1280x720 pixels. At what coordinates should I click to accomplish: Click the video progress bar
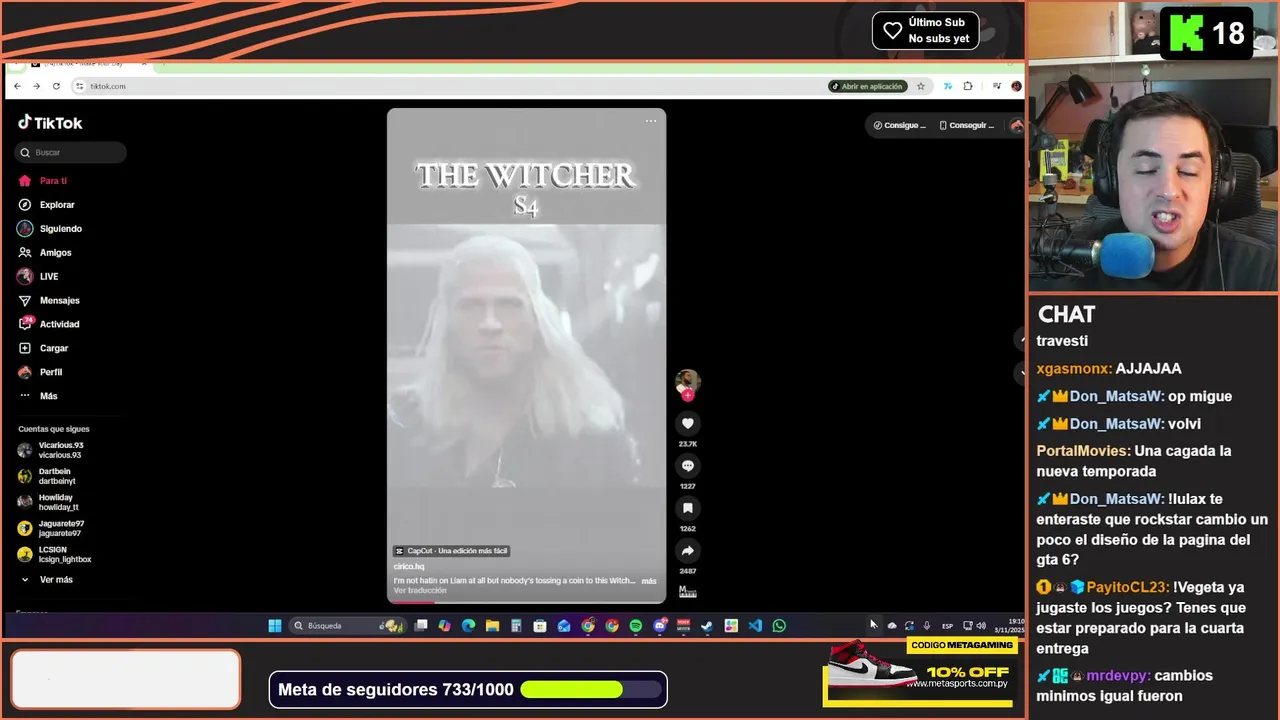point(526,602)
